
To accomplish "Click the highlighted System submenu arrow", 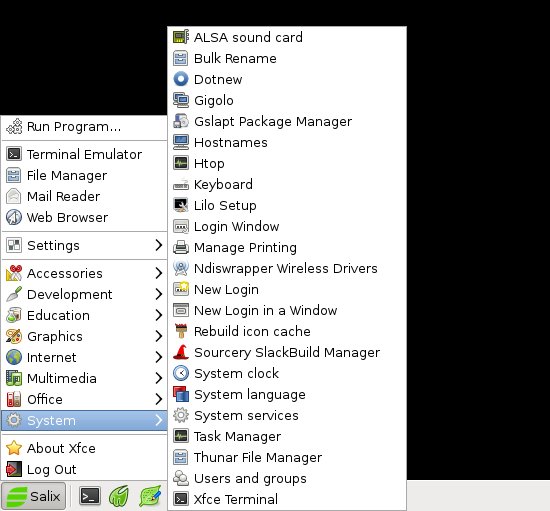I will point(159,420).
